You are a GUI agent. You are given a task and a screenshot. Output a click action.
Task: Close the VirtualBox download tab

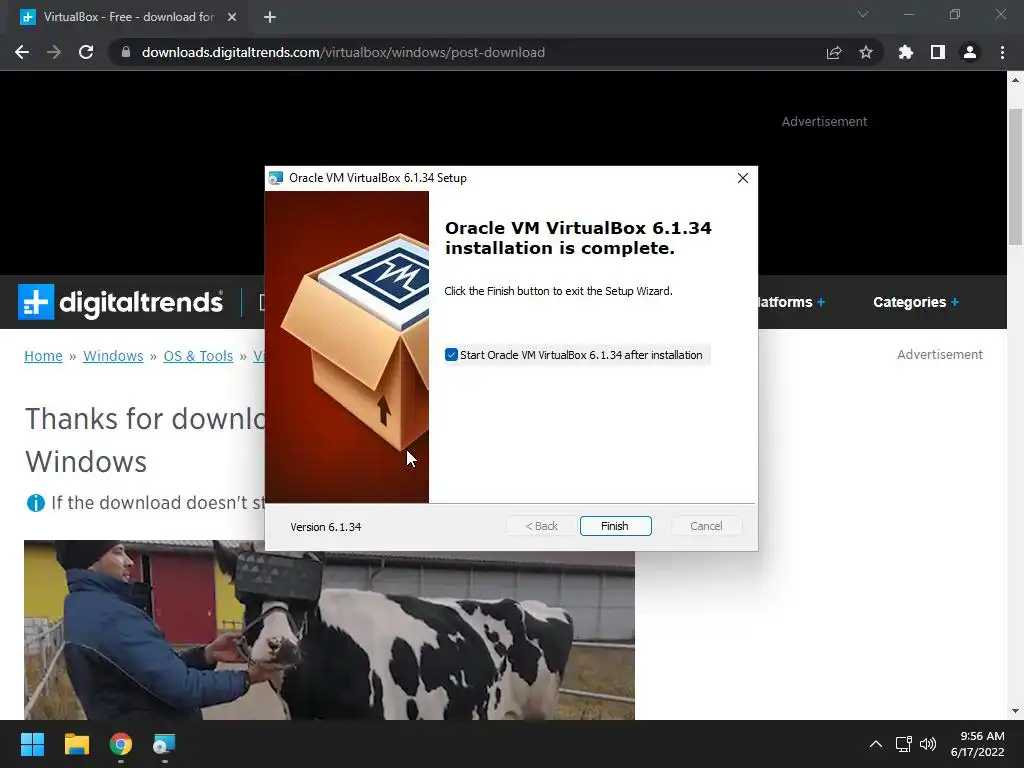232,17
